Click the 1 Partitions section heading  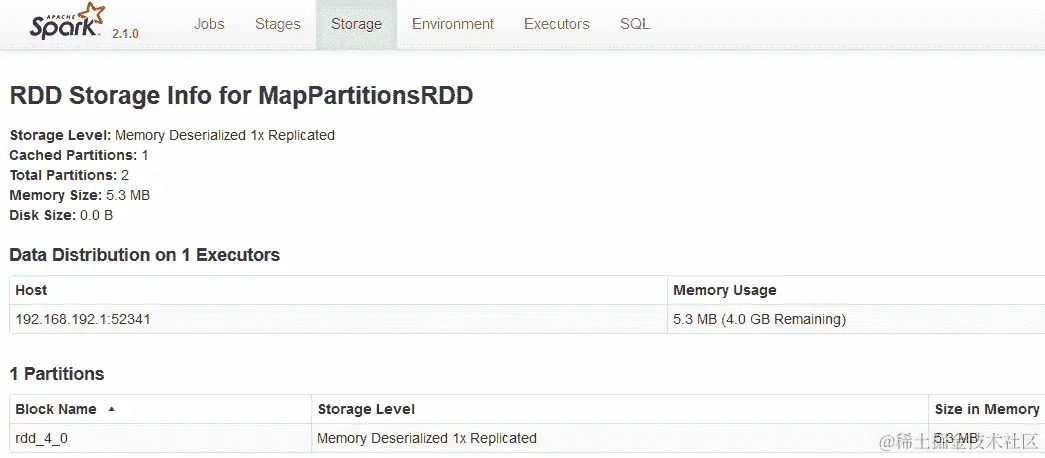click(56, 374)
